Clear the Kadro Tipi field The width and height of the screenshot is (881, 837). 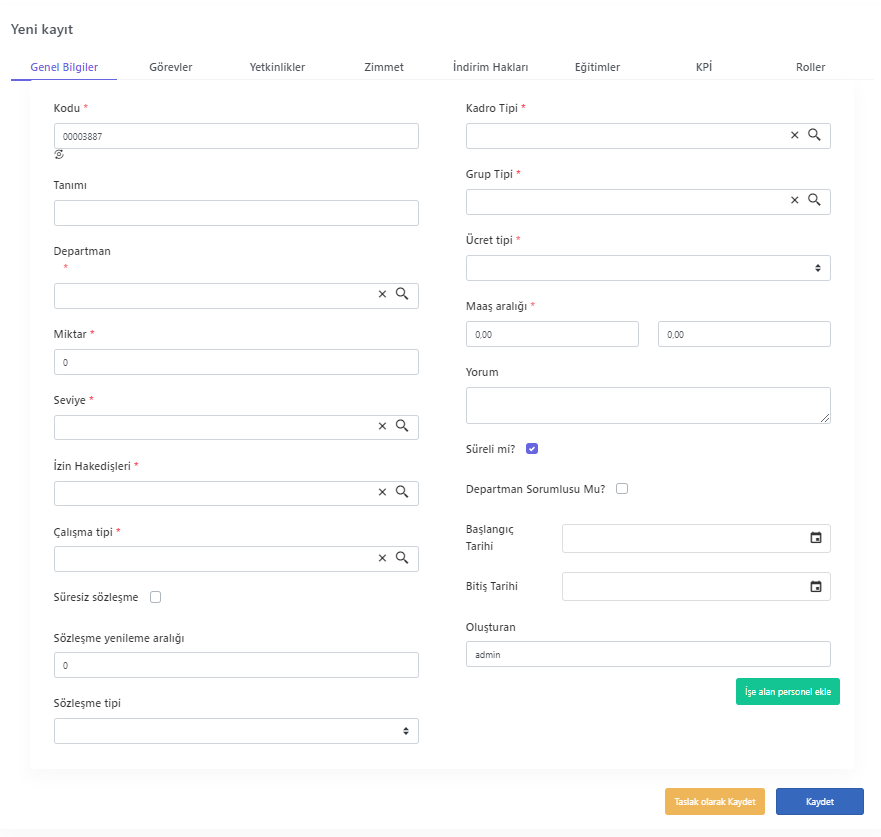794,135
